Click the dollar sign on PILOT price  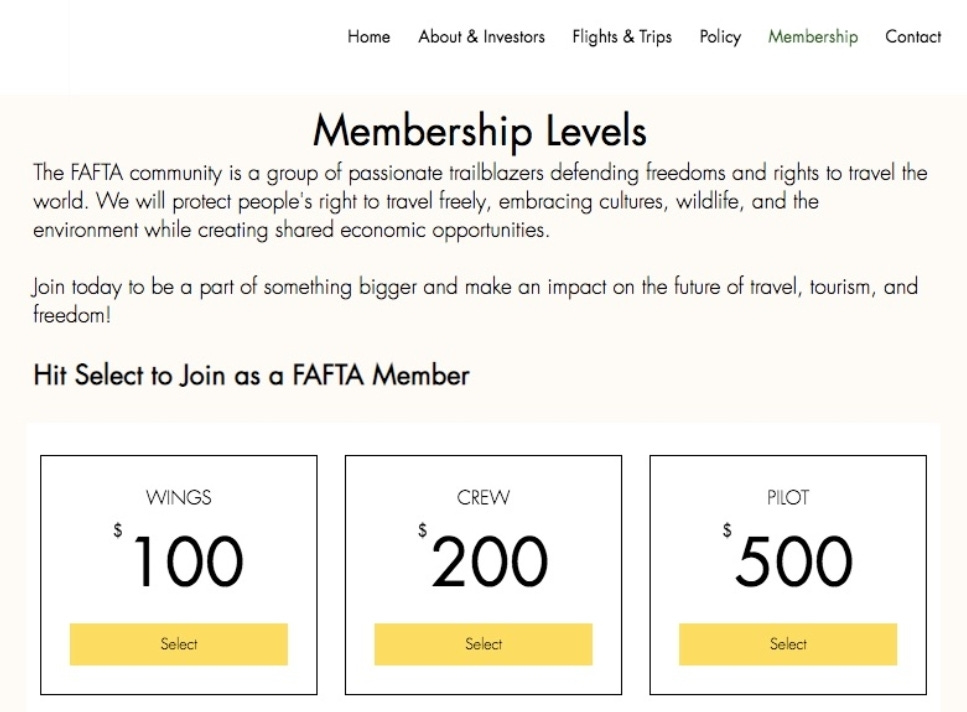point(726,530)
